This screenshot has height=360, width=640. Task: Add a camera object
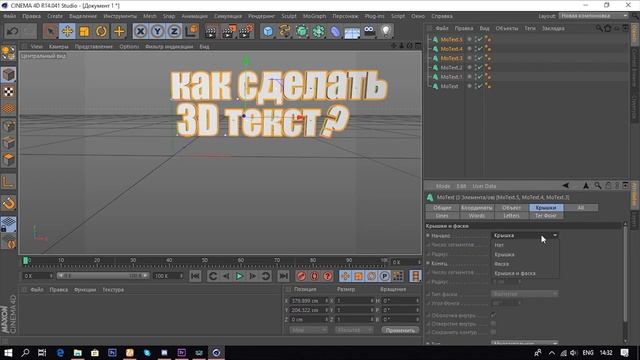tap(369, 31)
